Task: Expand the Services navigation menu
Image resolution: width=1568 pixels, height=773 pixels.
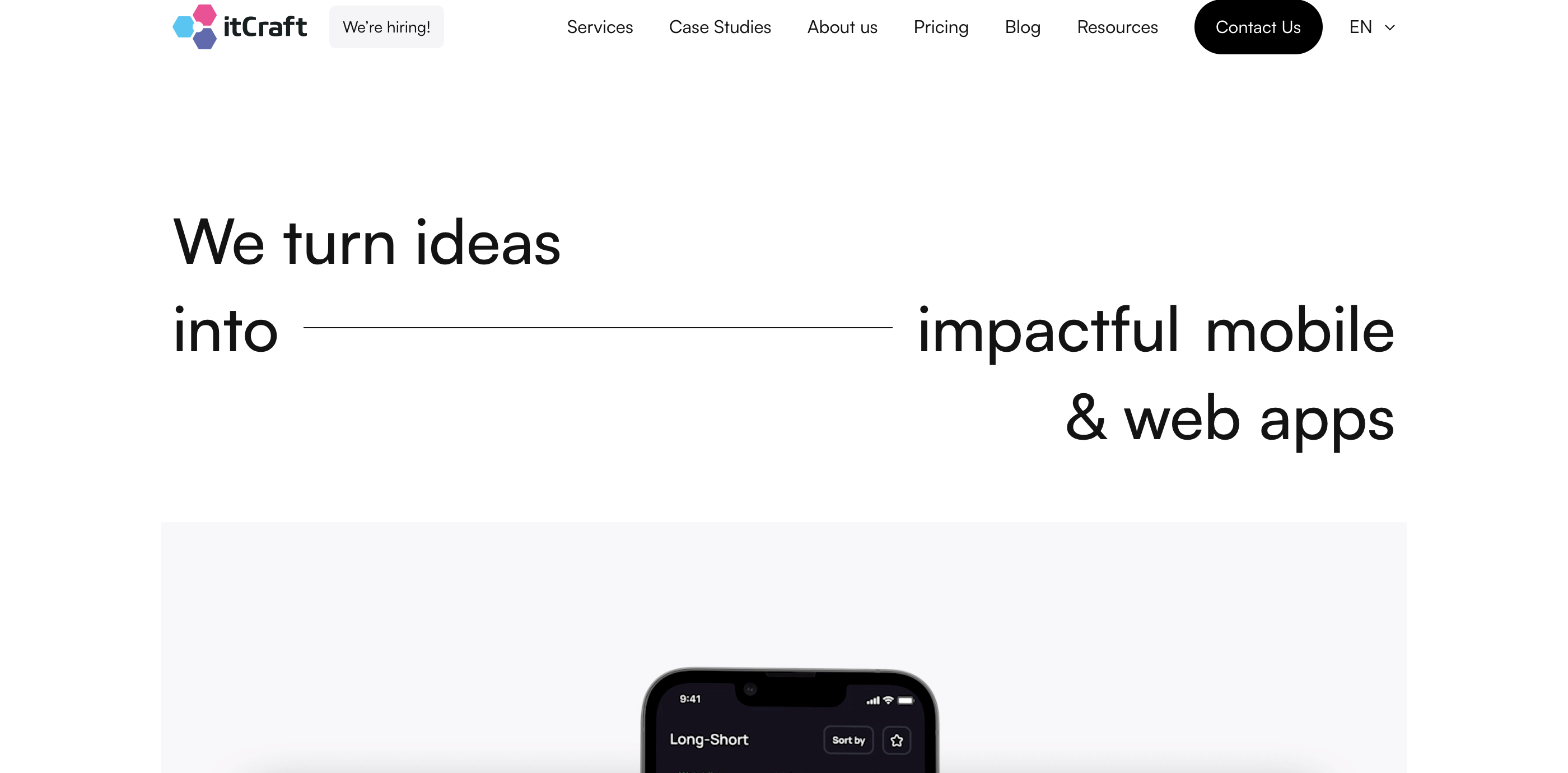Action: (x=598, y=27)
